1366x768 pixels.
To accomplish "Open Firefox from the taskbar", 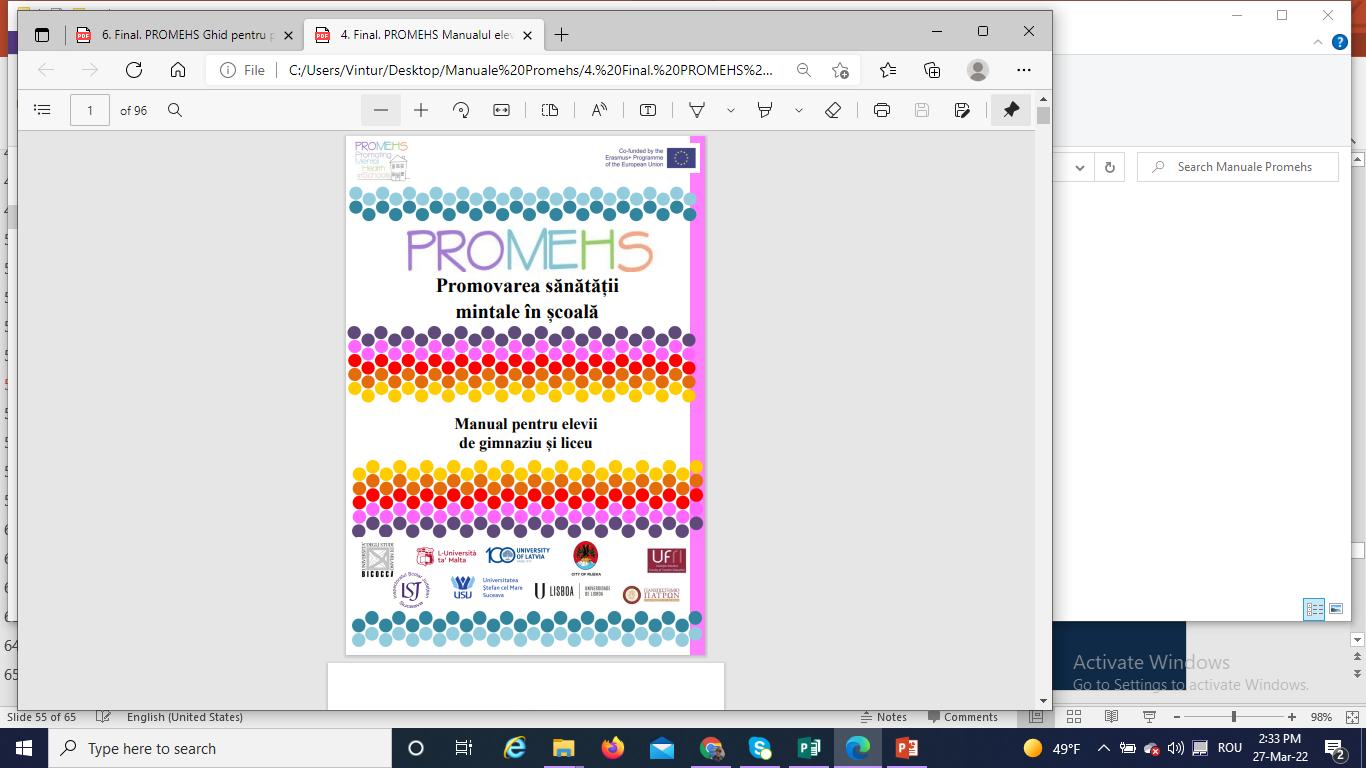I will point(613,748).
